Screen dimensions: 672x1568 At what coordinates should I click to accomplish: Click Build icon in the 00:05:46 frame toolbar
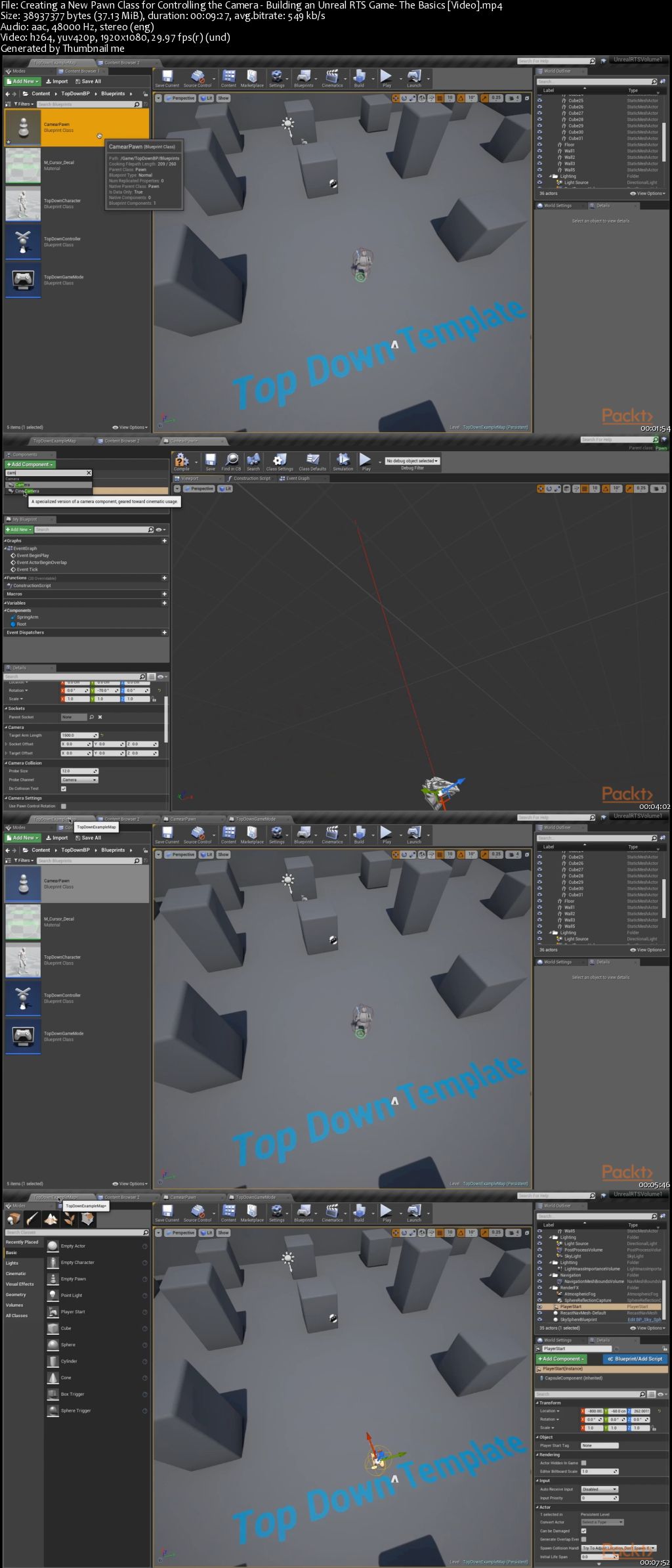tap(359, 835)
